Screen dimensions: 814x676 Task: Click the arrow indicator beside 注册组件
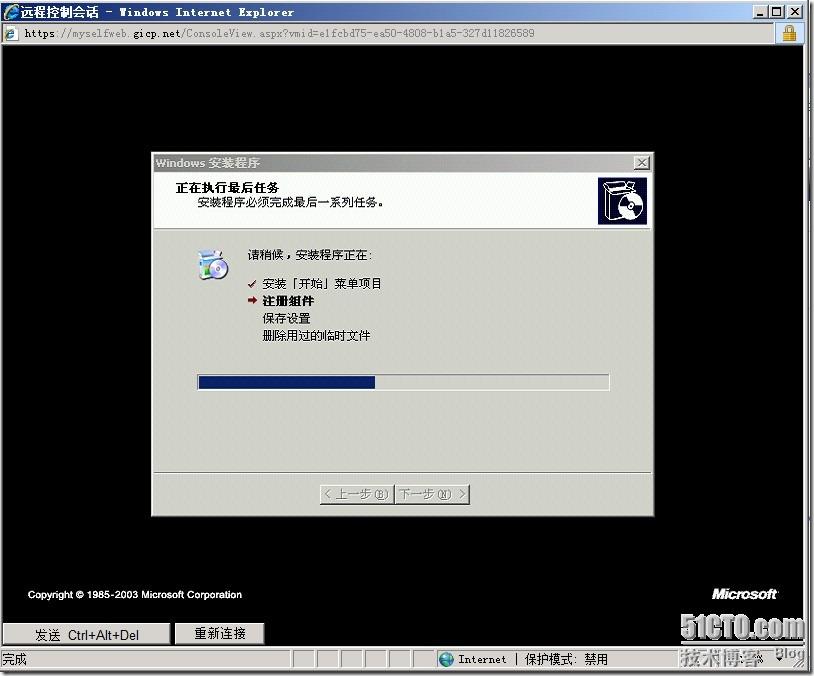pos(251,301)
